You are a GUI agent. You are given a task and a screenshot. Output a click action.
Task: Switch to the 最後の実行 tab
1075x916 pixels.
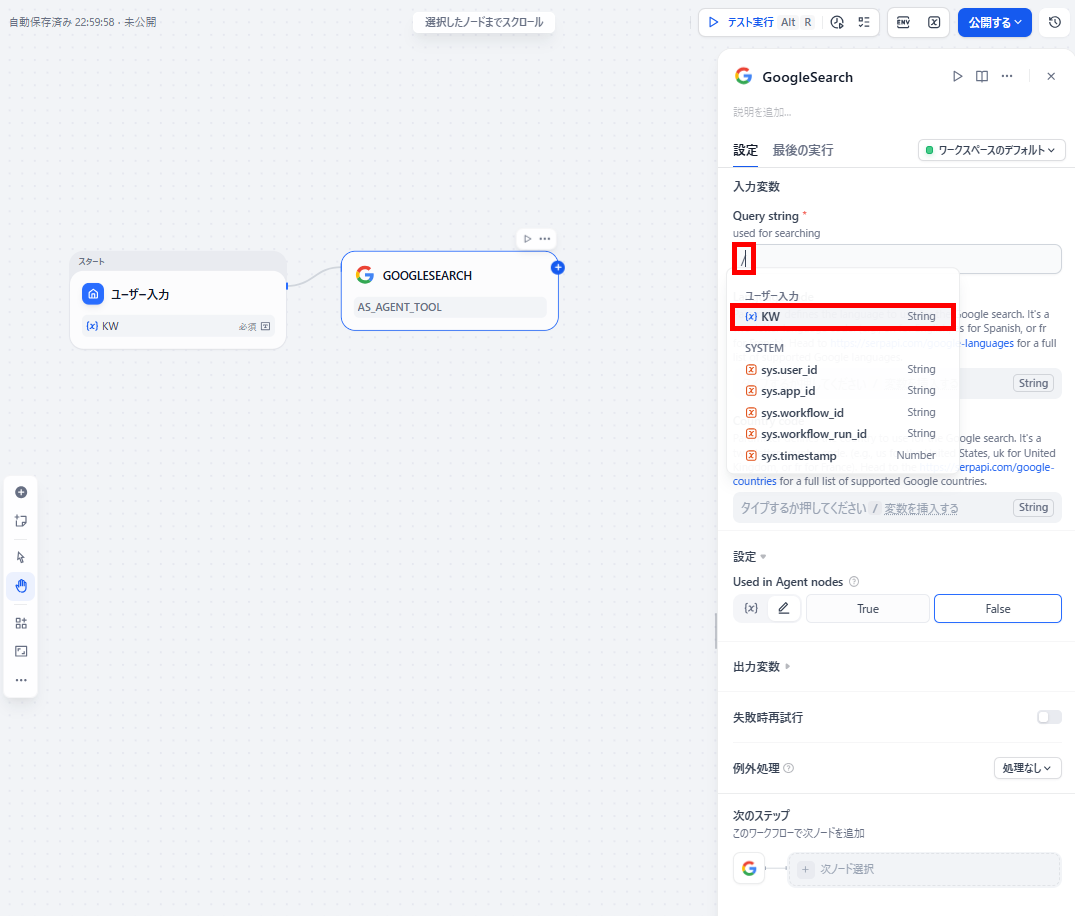click(x=803, y=150)
